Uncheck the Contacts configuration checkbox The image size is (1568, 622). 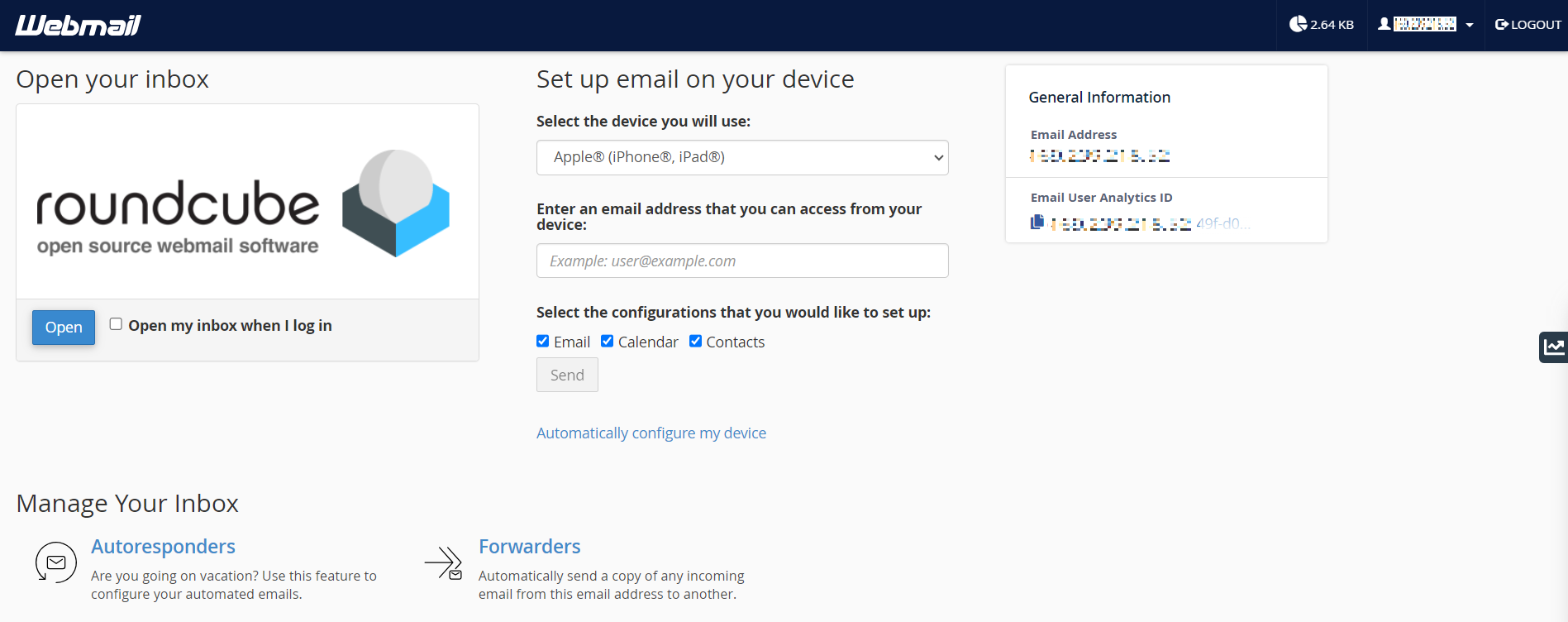click(x=696, y=341)
